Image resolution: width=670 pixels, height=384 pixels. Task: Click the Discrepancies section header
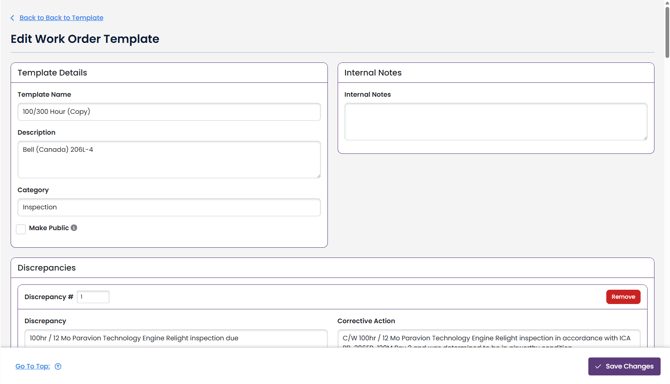click(47, 268)
